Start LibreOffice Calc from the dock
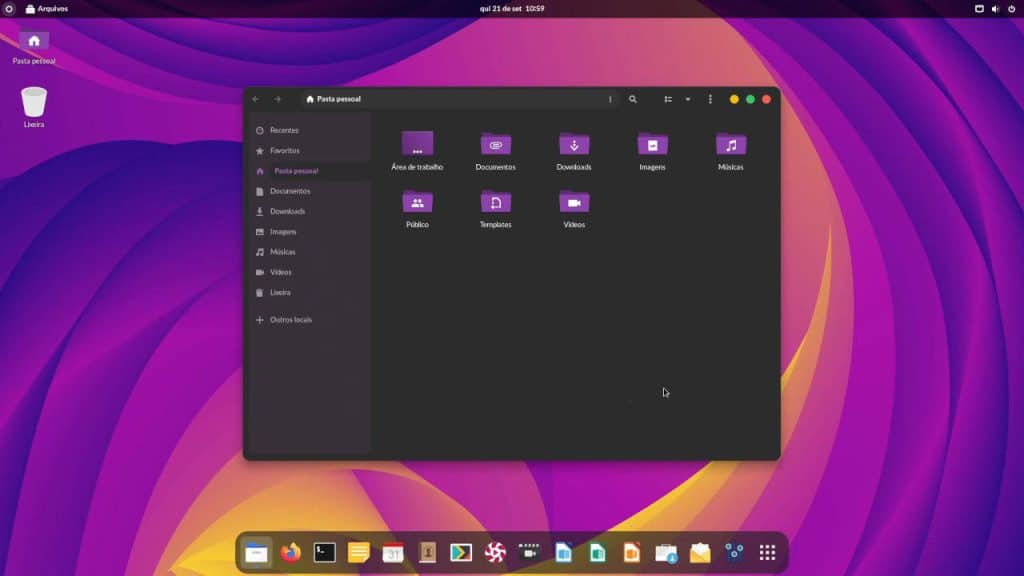Image resolution: width=1024 pixels, height=576 pixels. 597,550
